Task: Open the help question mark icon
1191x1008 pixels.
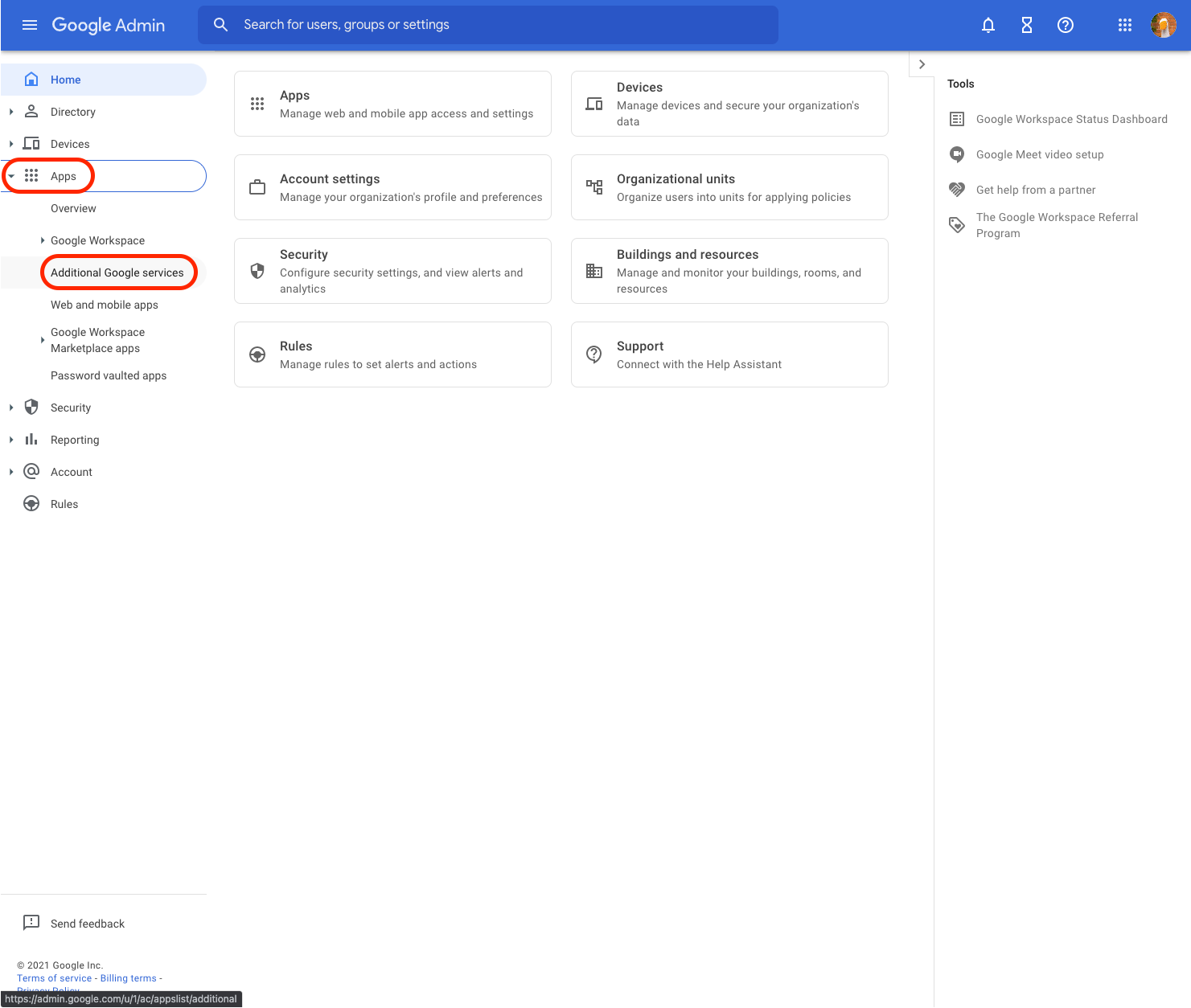Action: pyautogui.click(x=1066, y=25)
